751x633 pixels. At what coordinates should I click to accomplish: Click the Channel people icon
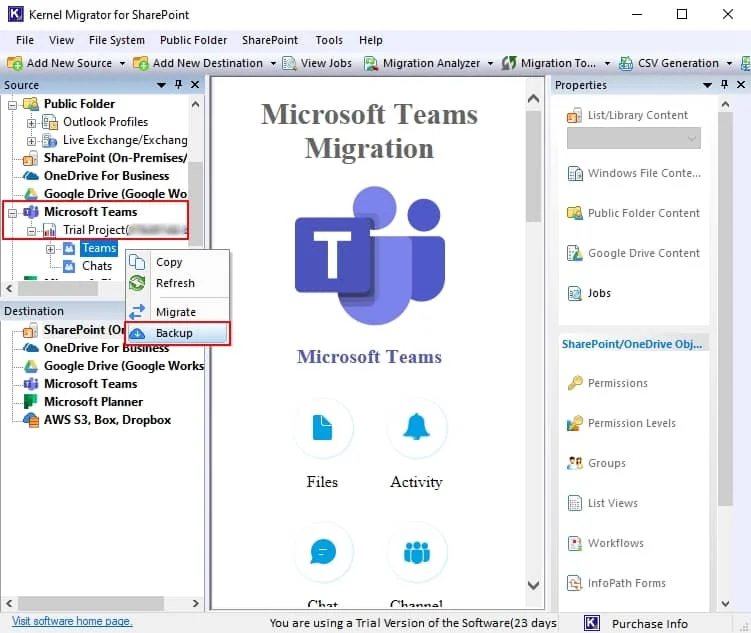coord(417,552)
